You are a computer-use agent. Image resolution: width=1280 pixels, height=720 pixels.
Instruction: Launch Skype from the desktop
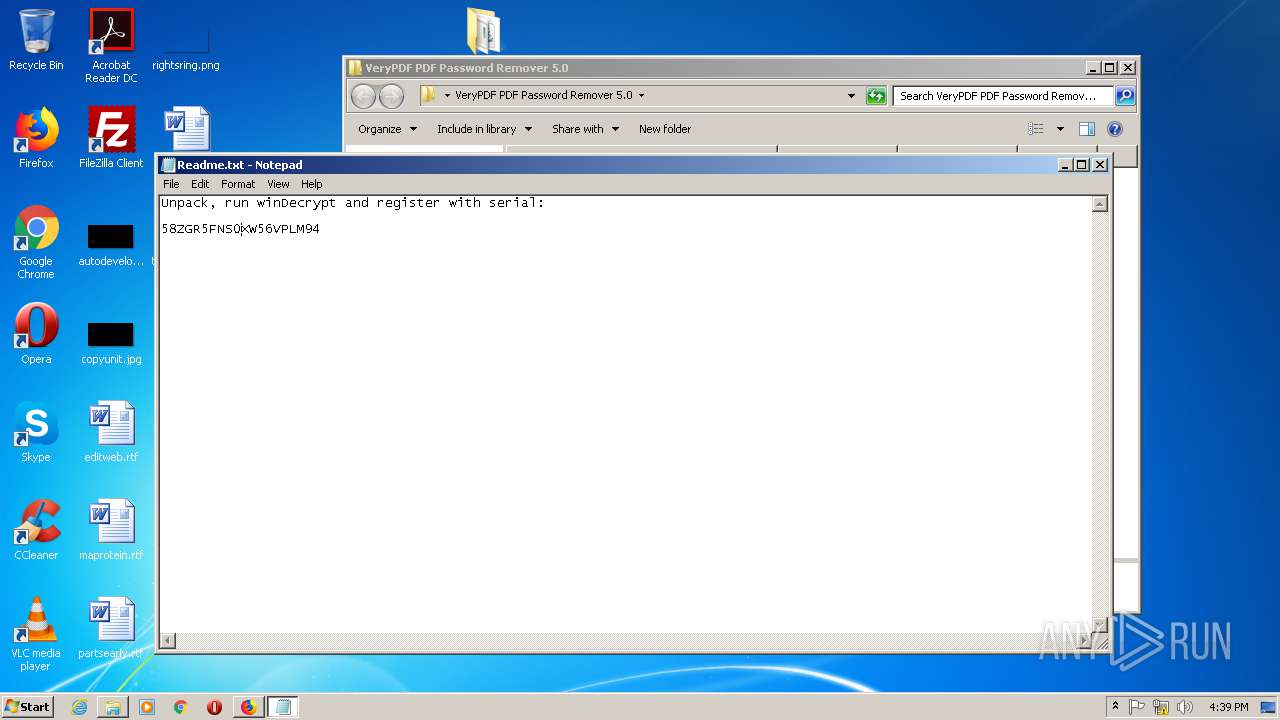tap(36, 432)
